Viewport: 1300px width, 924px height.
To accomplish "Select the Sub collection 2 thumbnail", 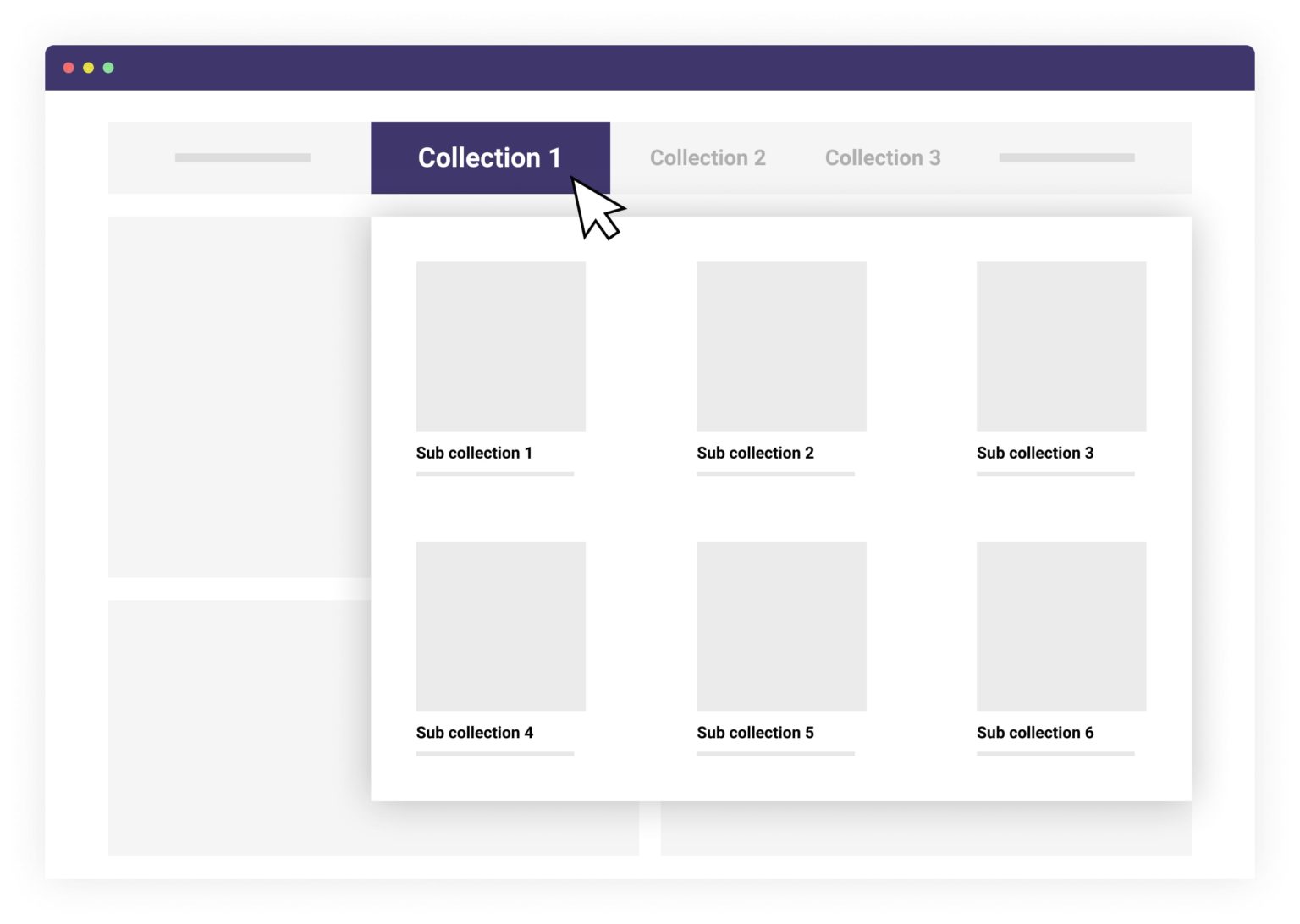I will [x=781, y=347].
